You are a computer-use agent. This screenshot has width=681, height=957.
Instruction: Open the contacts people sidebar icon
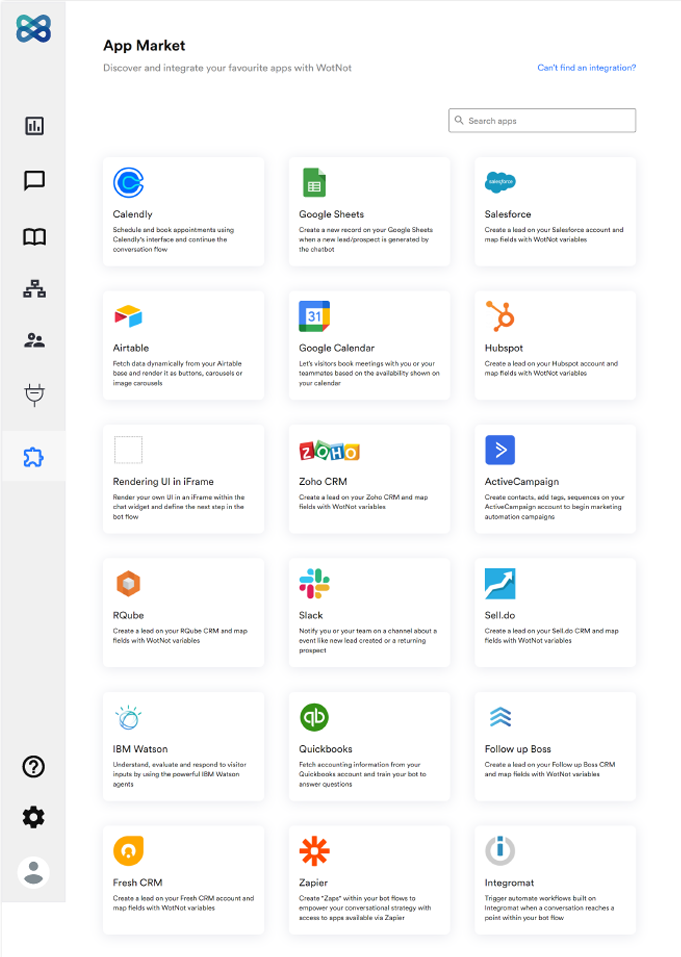(34, 340)
